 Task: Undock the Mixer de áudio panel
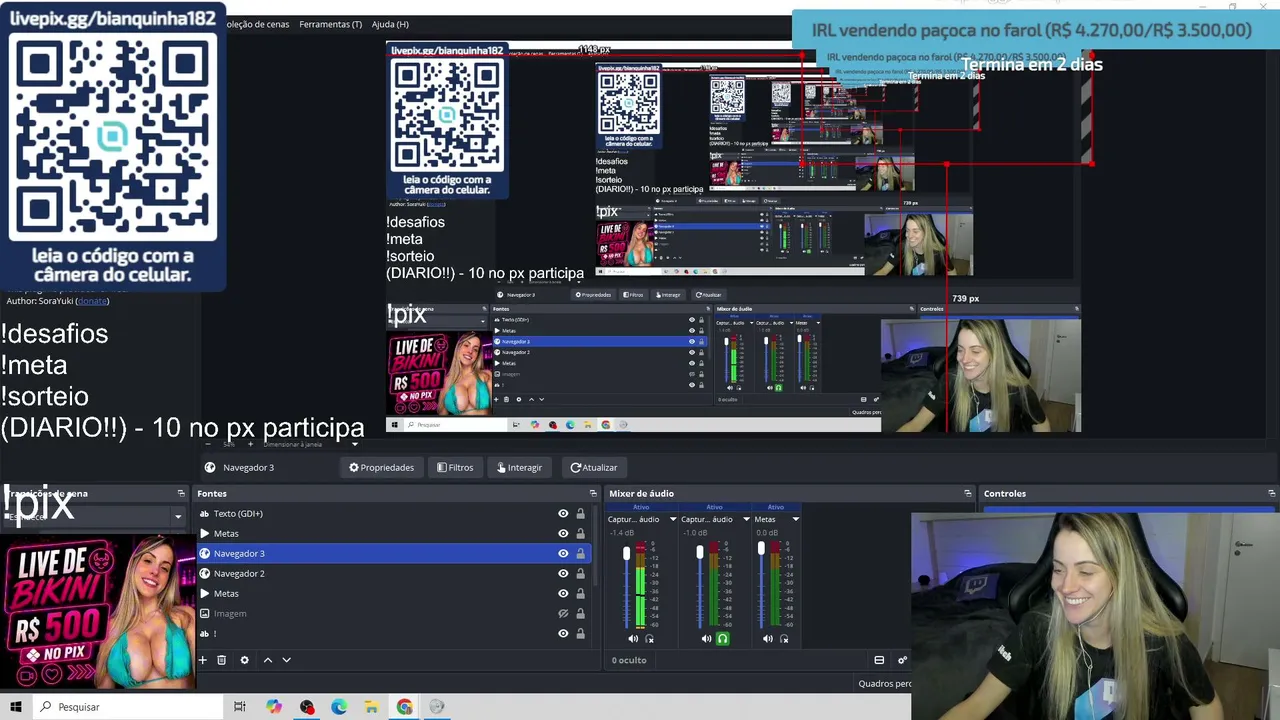pos(968,493)
